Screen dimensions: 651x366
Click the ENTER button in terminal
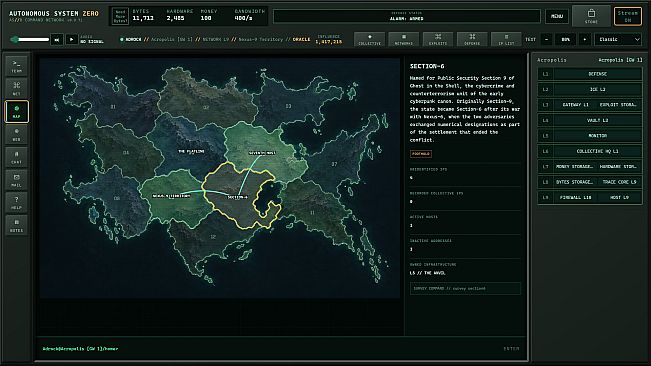(511, 349)
